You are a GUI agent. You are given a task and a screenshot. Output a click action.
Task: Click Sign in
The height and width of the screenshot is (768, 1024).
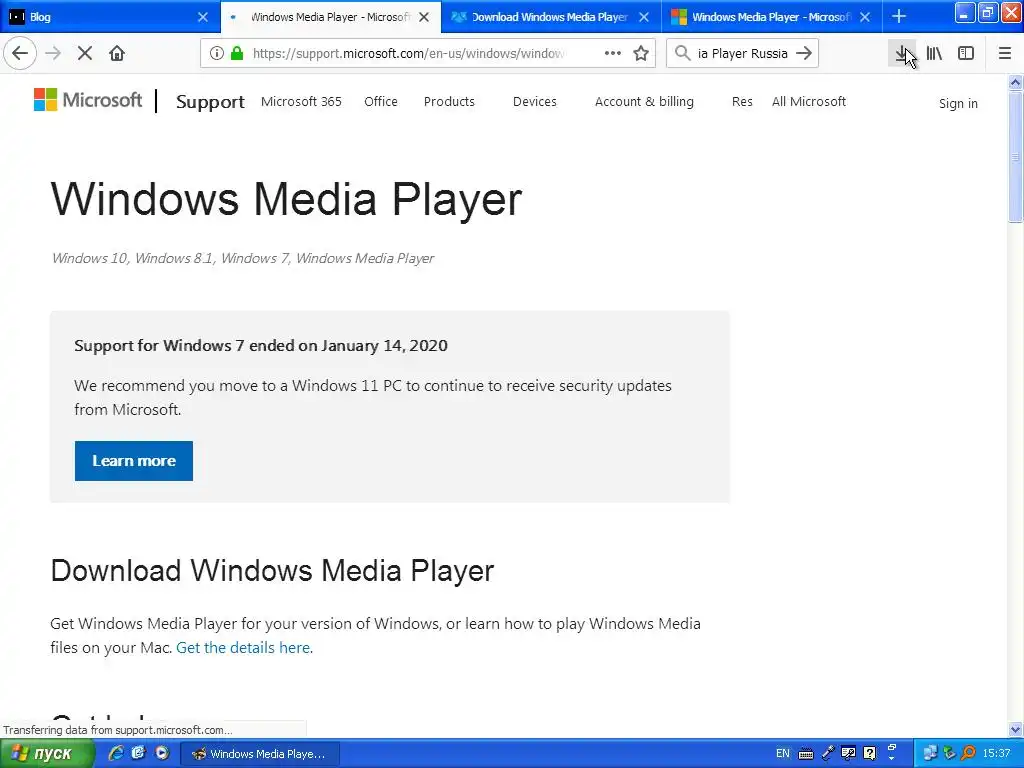958,104
